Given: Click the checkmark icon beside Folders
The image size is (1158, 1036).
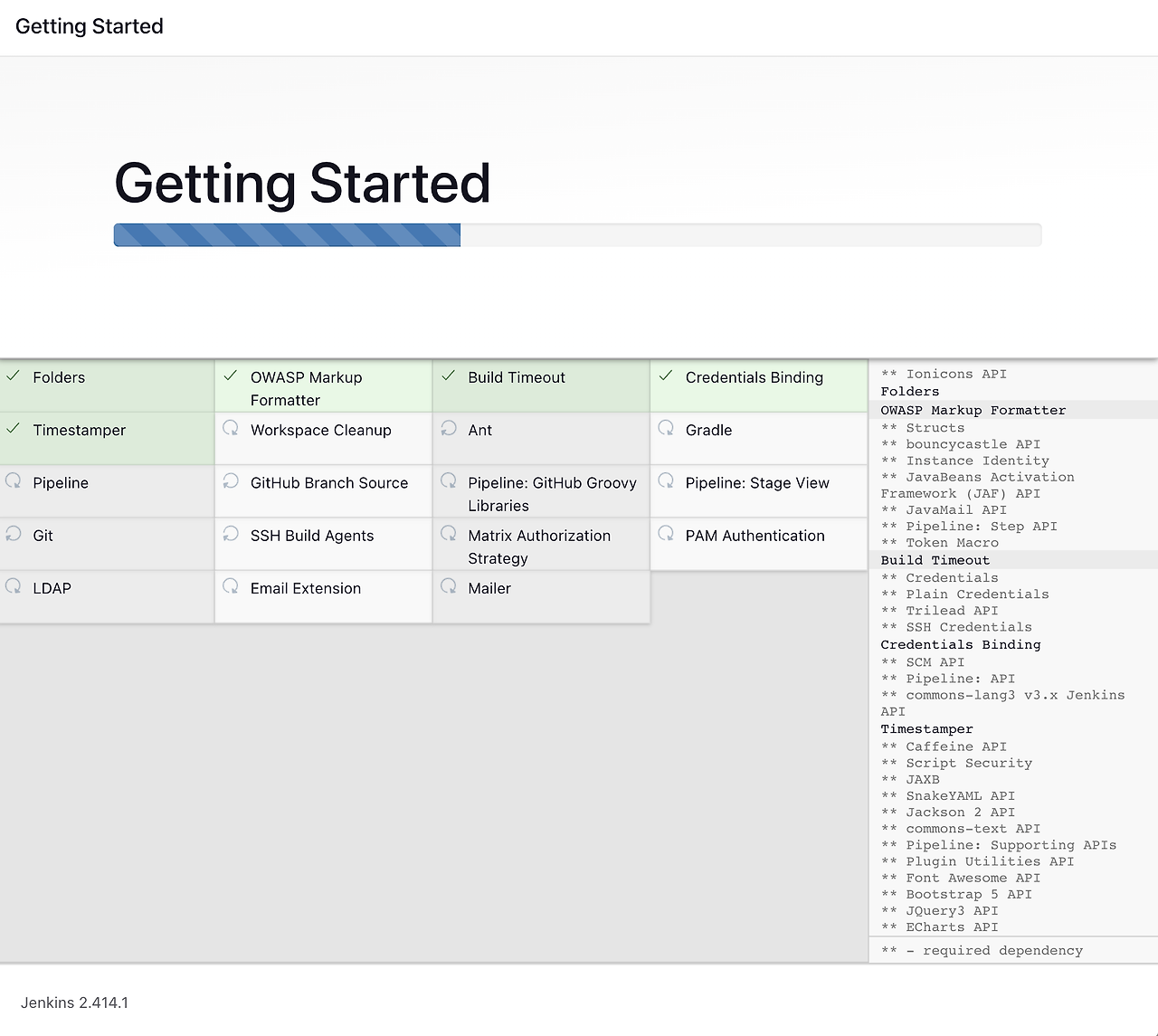Looking at the screenshot, I should pyautogui.click(x=14, y=375).
